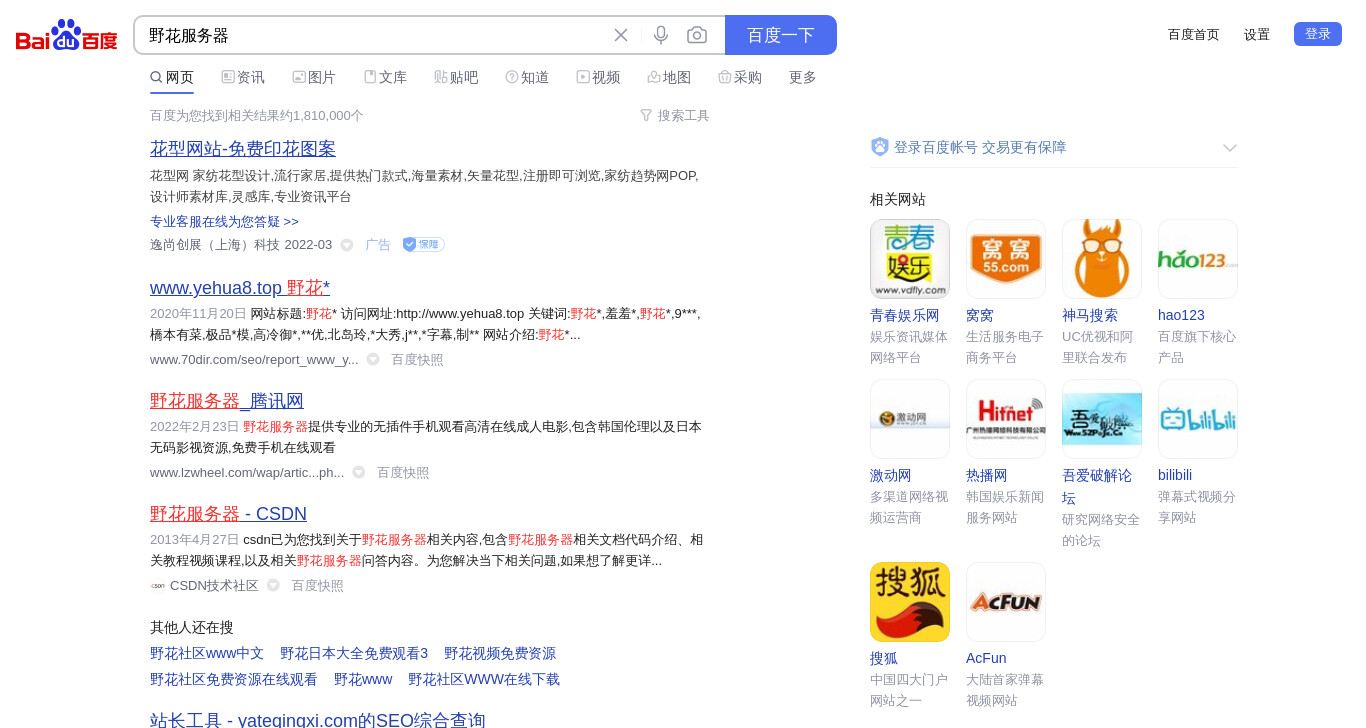Open the Hitnet 热播网 icon
Screen dimensions: 1366x728
point(1006,419)
